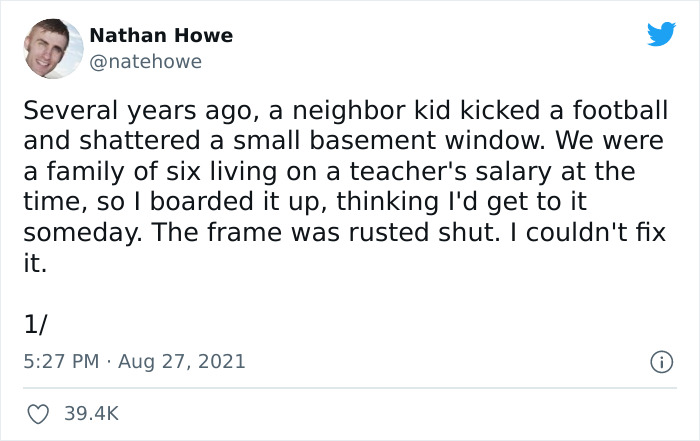The image size is (700, 441).
Task: Like the tweet with the heart icon
Action: [39, 412]
